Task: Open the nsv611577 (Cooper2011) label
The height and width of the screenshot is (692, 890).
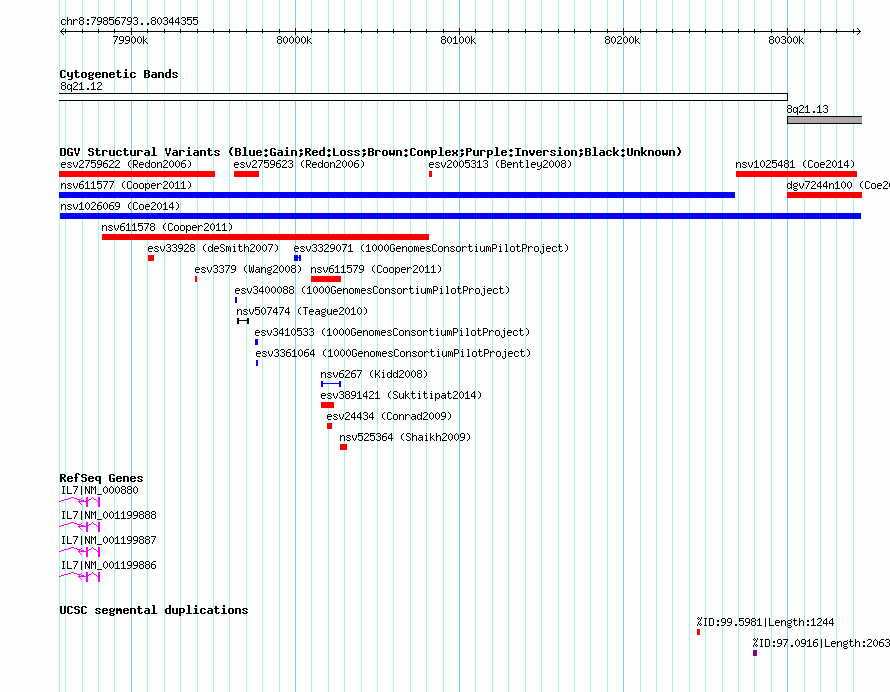Action: pos(126,185)
